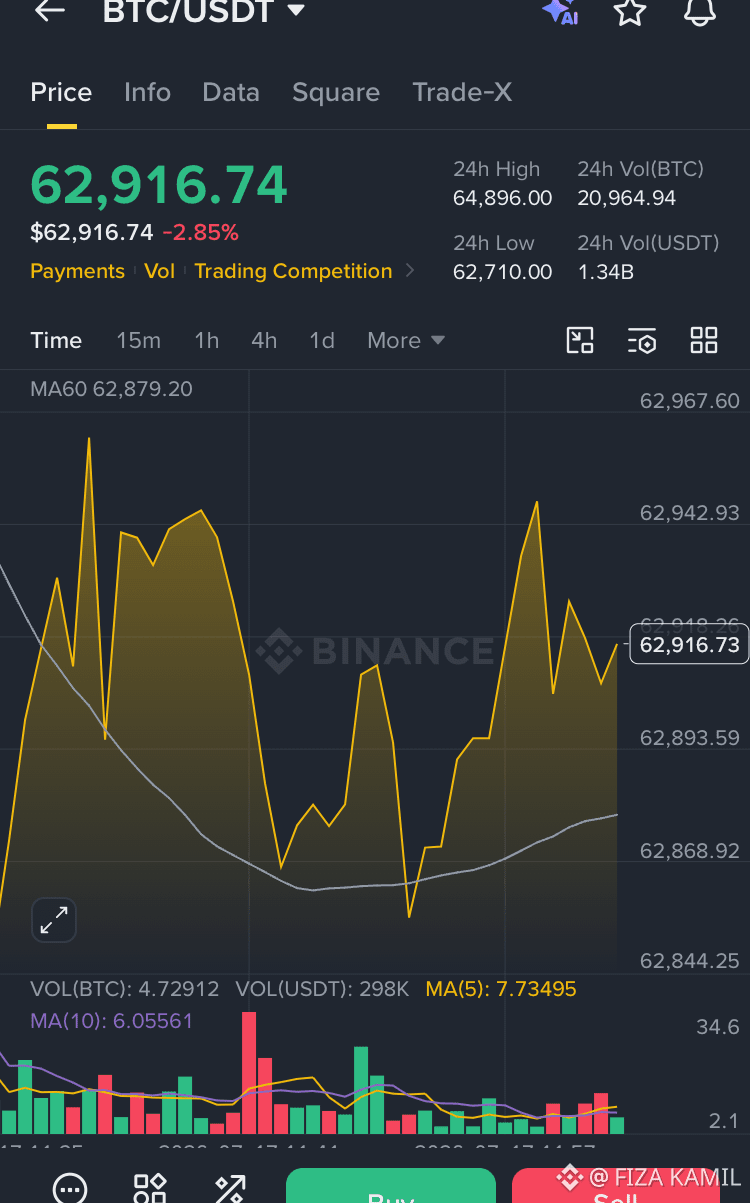
Task: Select the 1h chart interval
Action: coord(206,341)
